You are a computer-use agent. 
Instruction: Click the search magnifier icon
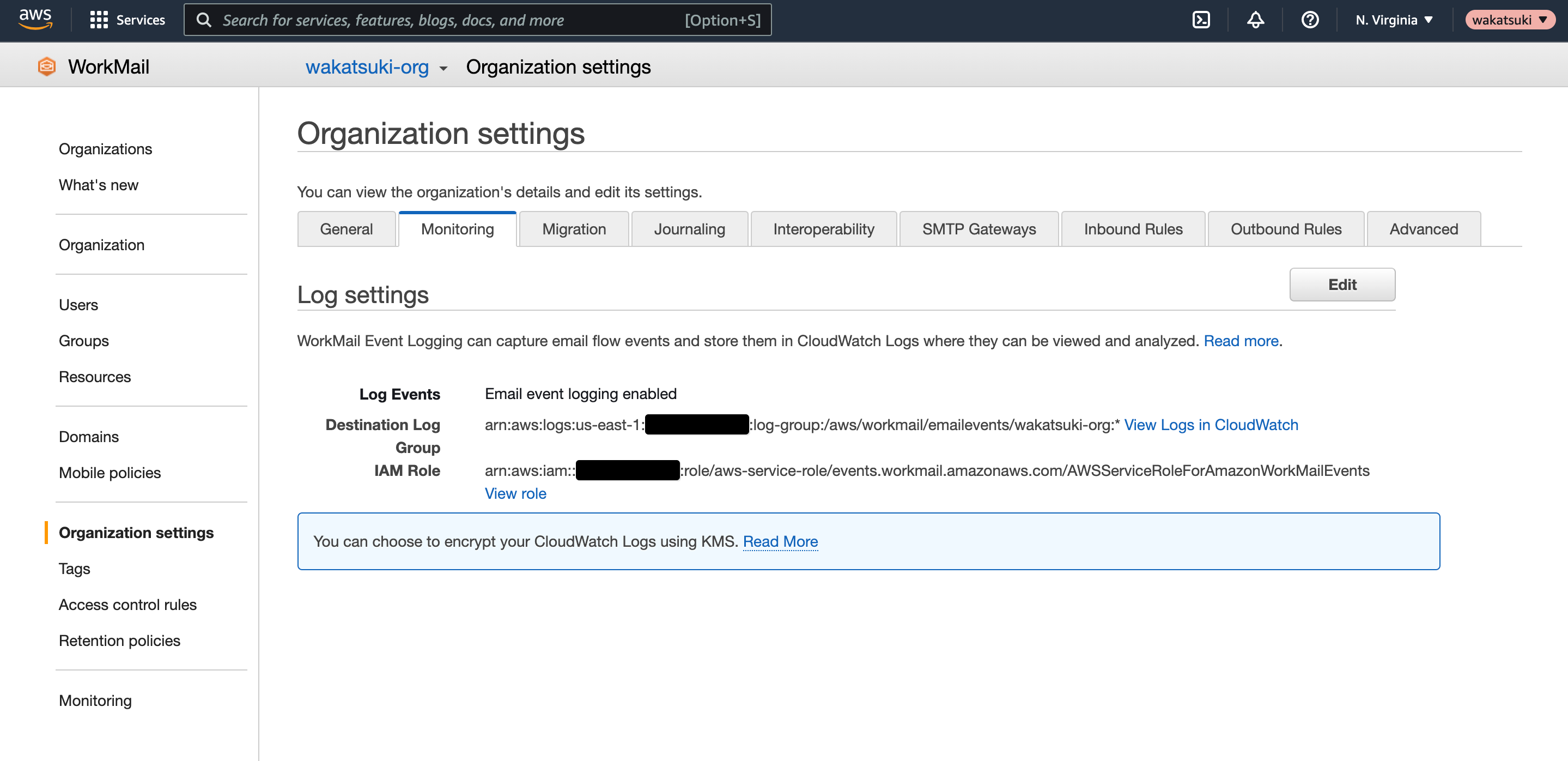point(204,20)
